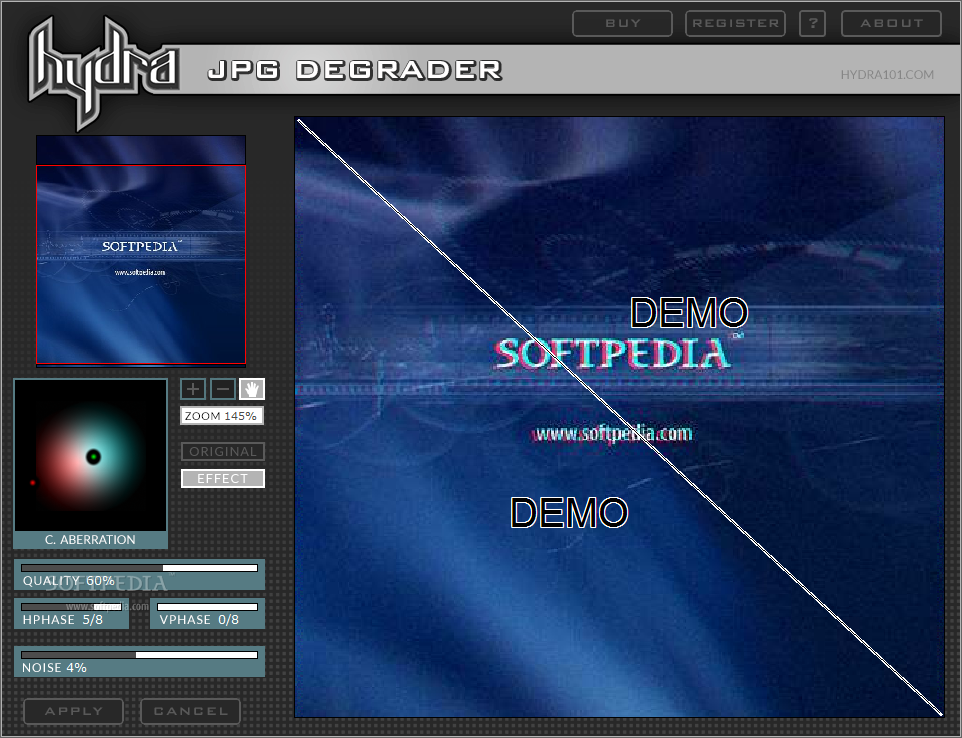The width and height of the screenshot is (962, 738).
Task: Adjust the QUALITY 60% slider
Action: click(x=139, y=568)
